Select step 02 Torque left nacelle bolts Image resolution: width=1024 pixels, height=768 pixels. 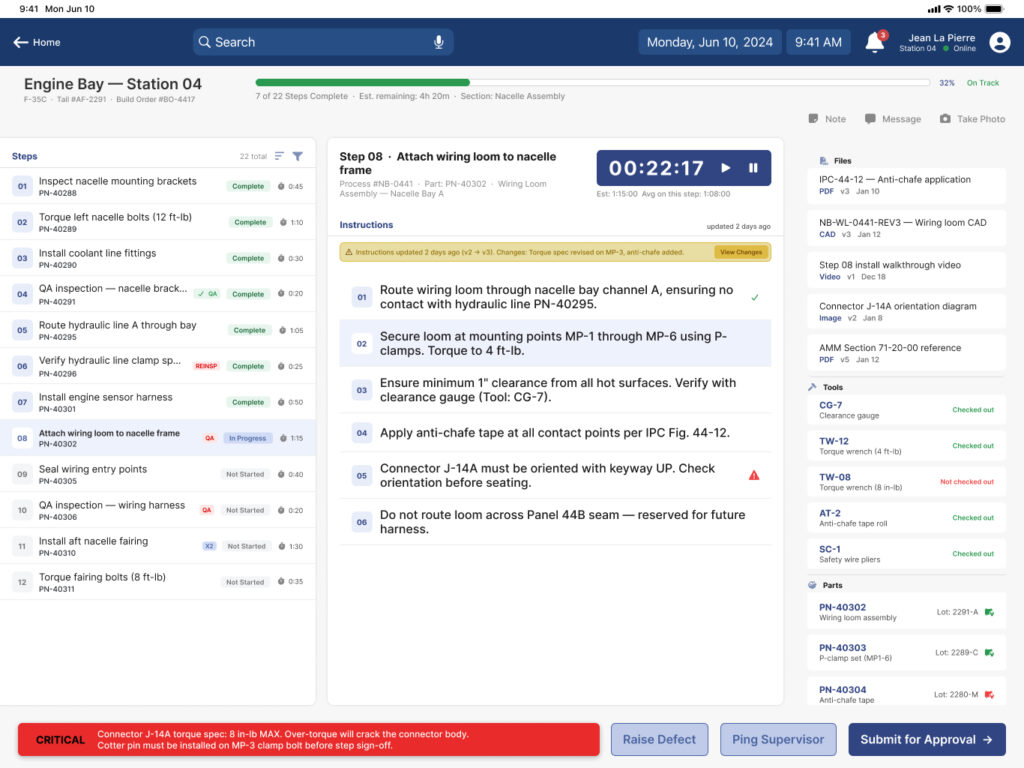pos(157,222)
